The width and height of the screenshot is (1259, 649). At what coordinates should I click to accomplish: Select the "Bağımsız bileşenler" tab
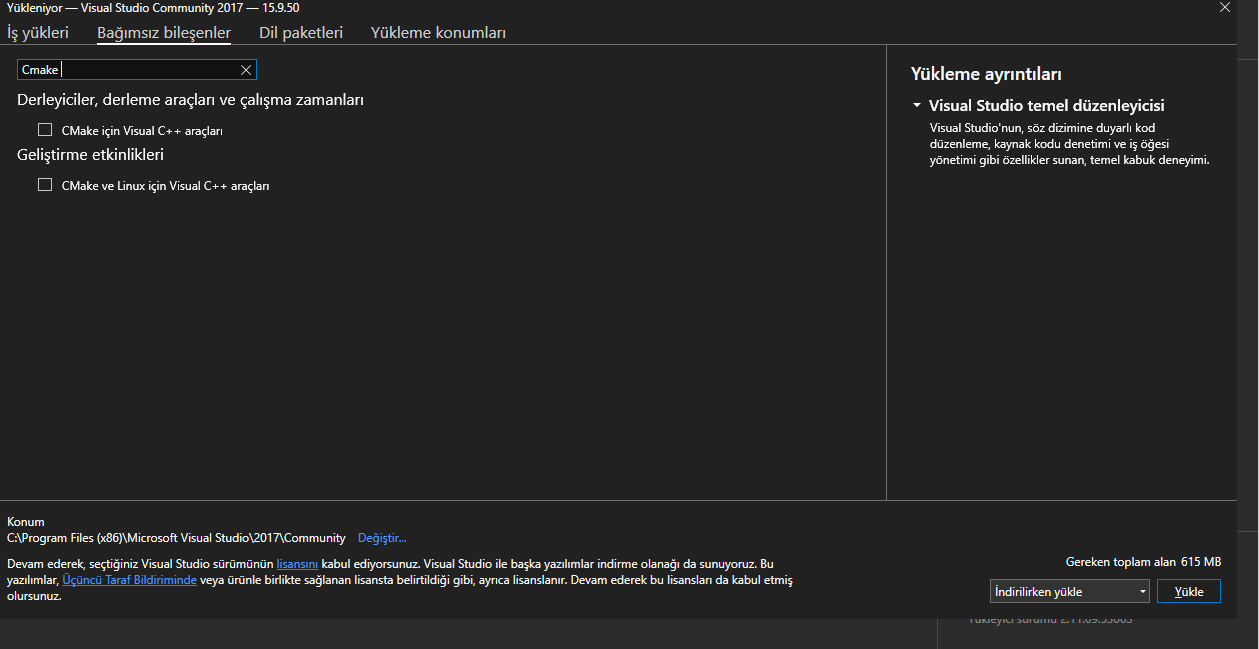[x=164, y=33]
